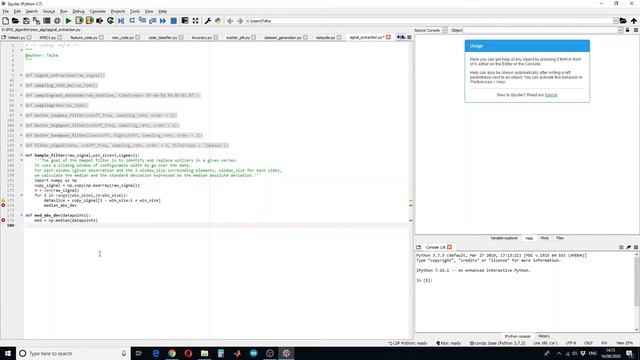Viewport: 640px width, 360px height.
Task: Switch to the History tab
Action: point(544,336)
